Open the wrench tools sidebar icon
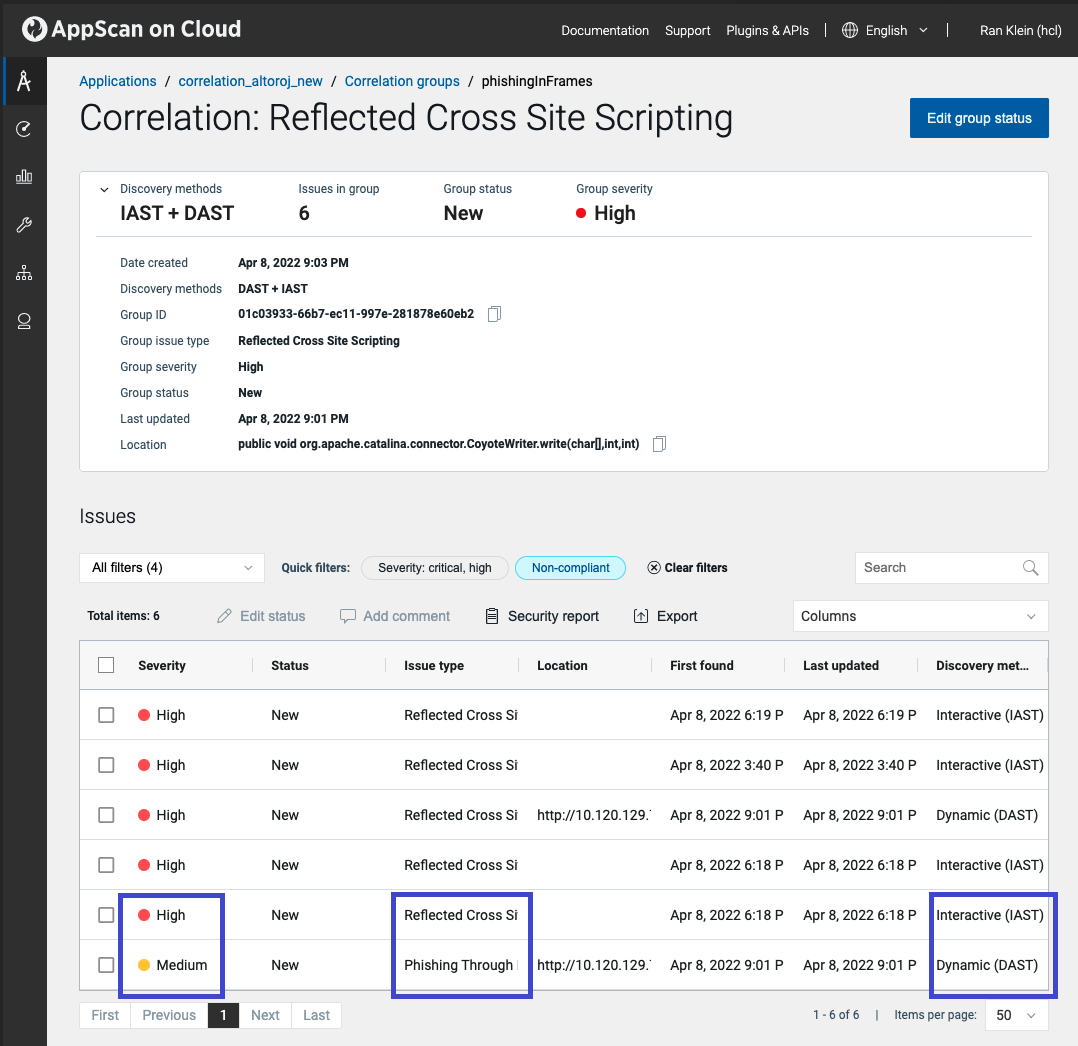 tap(24, 225)
